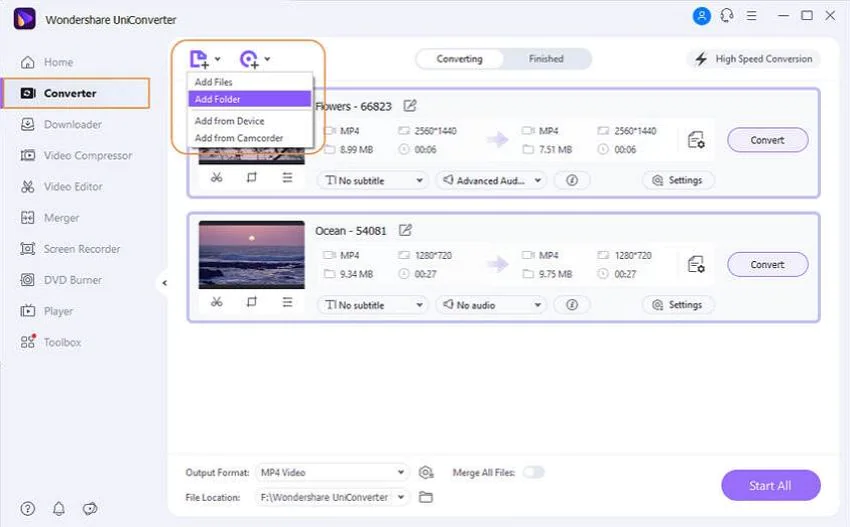The image size is (850, 527).
Task: Crop the Flowers video
Action: 252,177
